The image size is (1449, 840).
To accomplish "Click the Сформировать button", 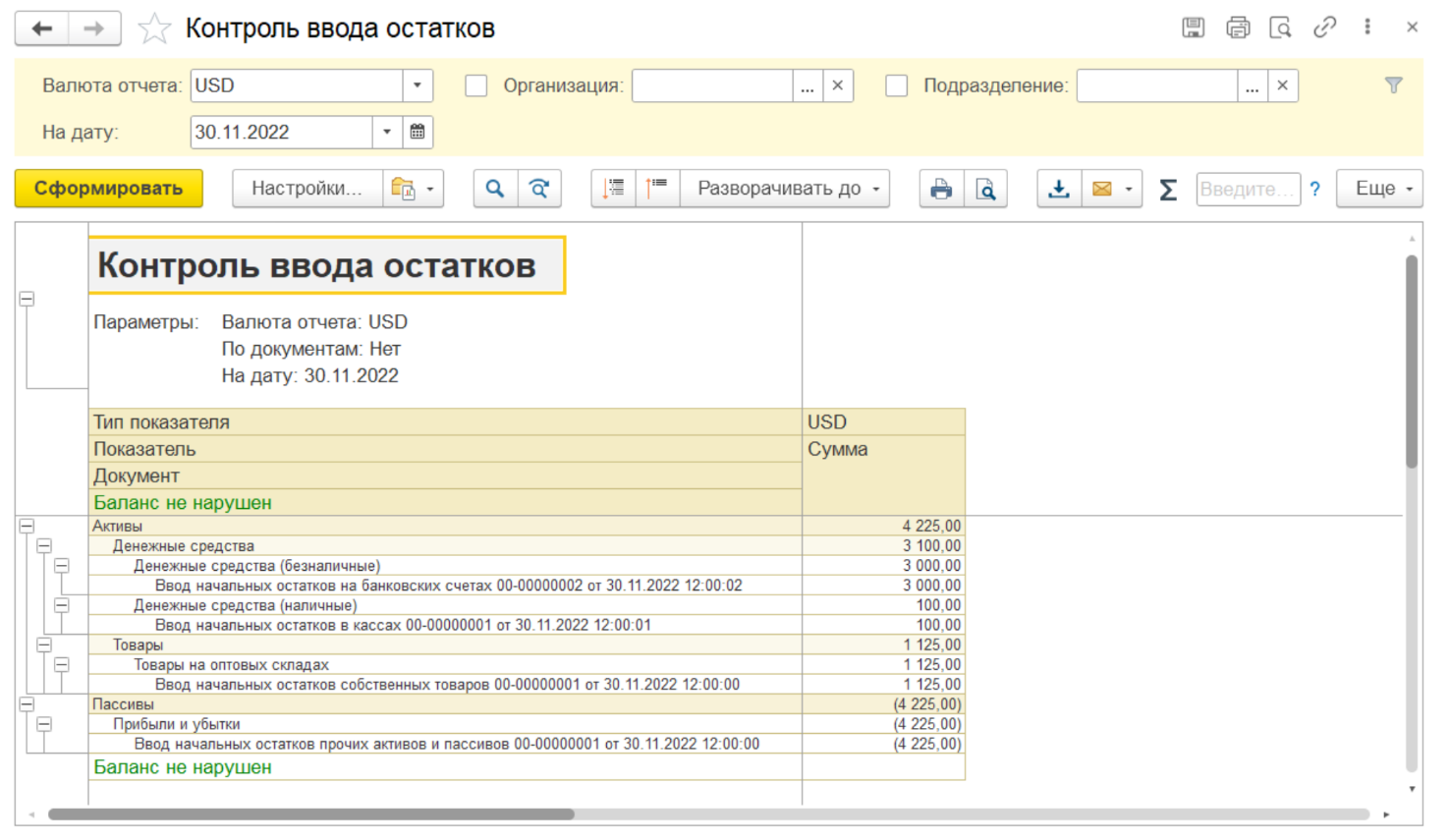I will 108,189.
